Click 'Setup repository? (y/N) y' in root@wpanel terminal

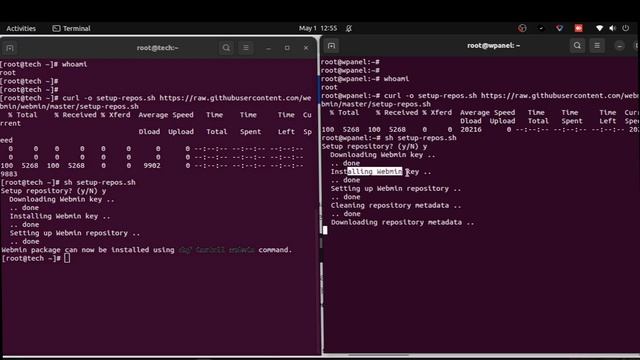coord(374,146)
